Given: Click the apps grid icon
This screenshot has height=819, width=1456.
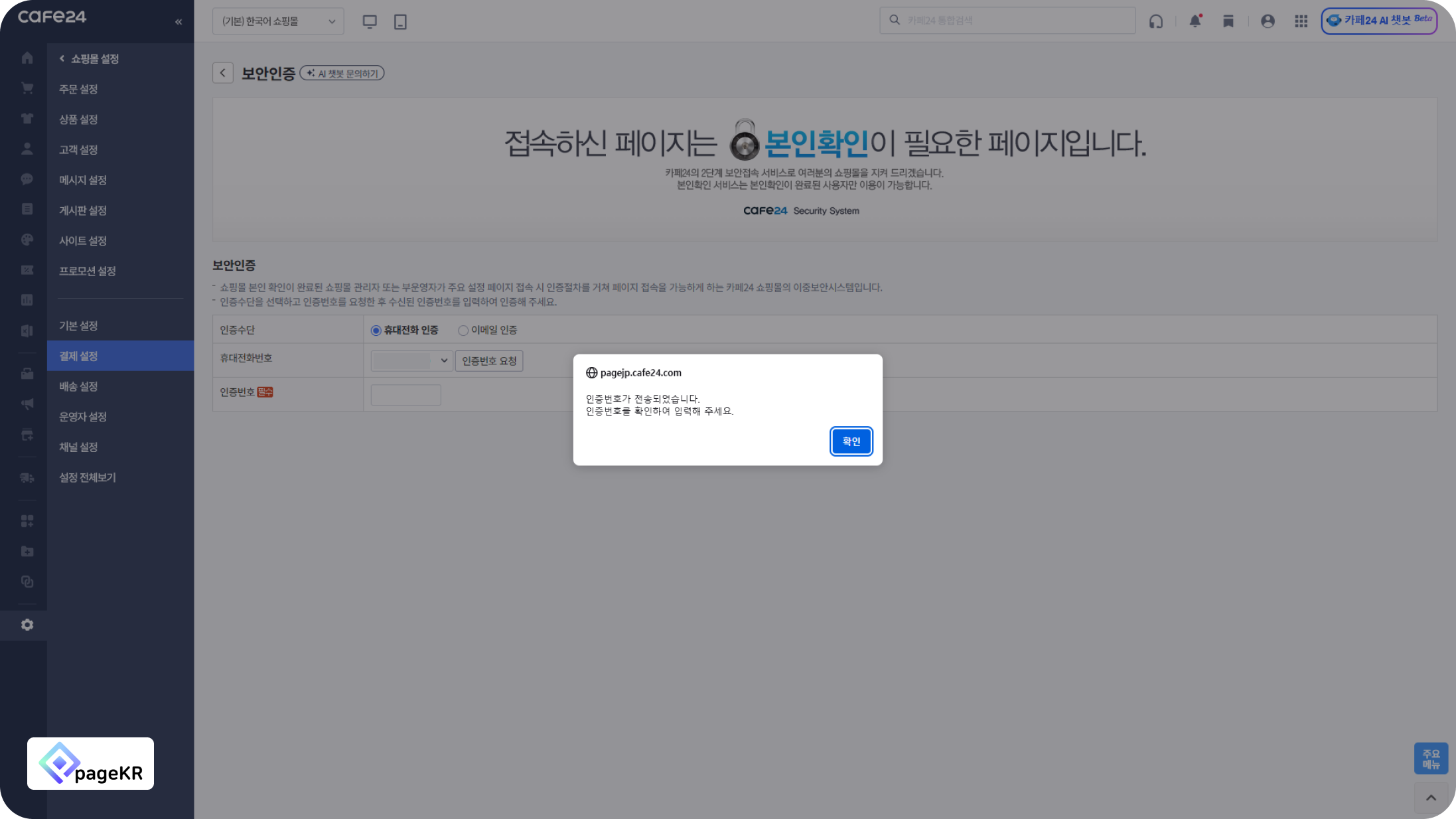Looking at the screenshot, I should (1301, 21).
